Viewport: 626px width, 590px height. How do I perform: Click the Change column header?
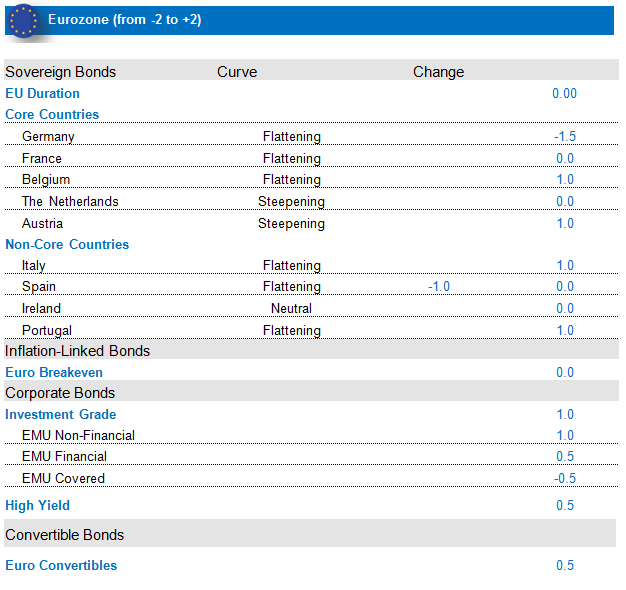tap(439, 72)
